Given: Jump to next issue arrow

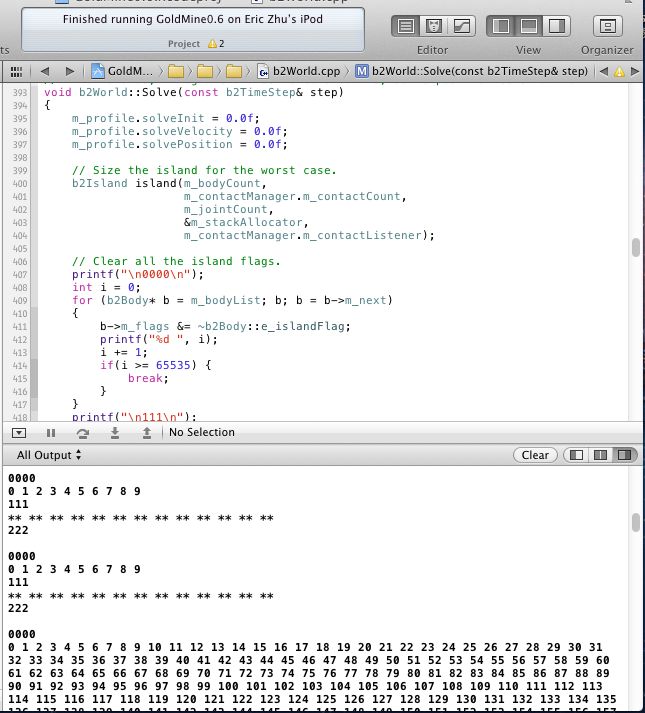Looking at the screenshot, I should 635,71.
